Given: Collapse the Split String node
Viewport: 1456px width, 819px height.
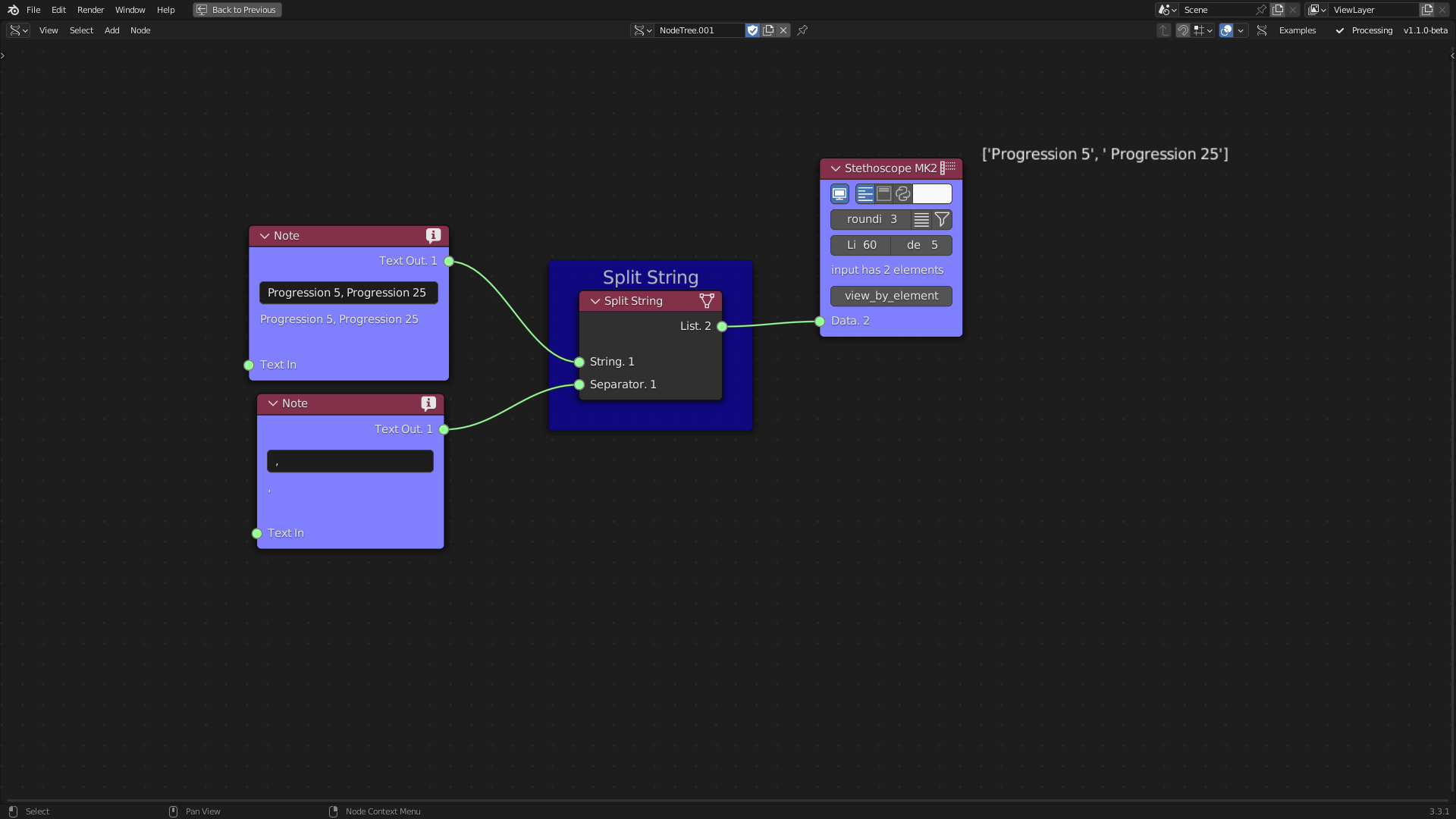Looking at the screenshot, I should click(595, 301).
